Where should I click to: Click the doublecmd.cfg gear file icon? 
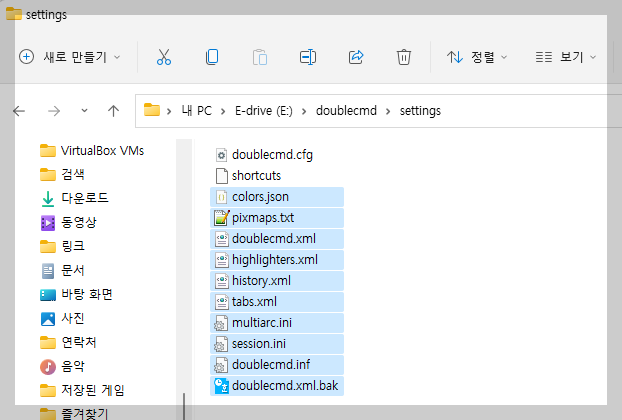pyautogui.click(x=221, y=155)
